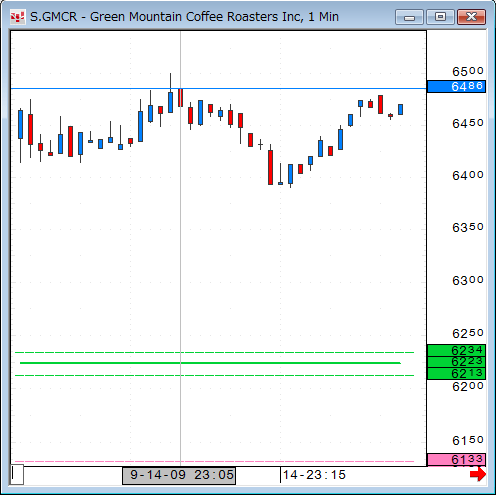Select the green 6213 price label
Viewport: 496px width, 495px height.
[456, 373]
